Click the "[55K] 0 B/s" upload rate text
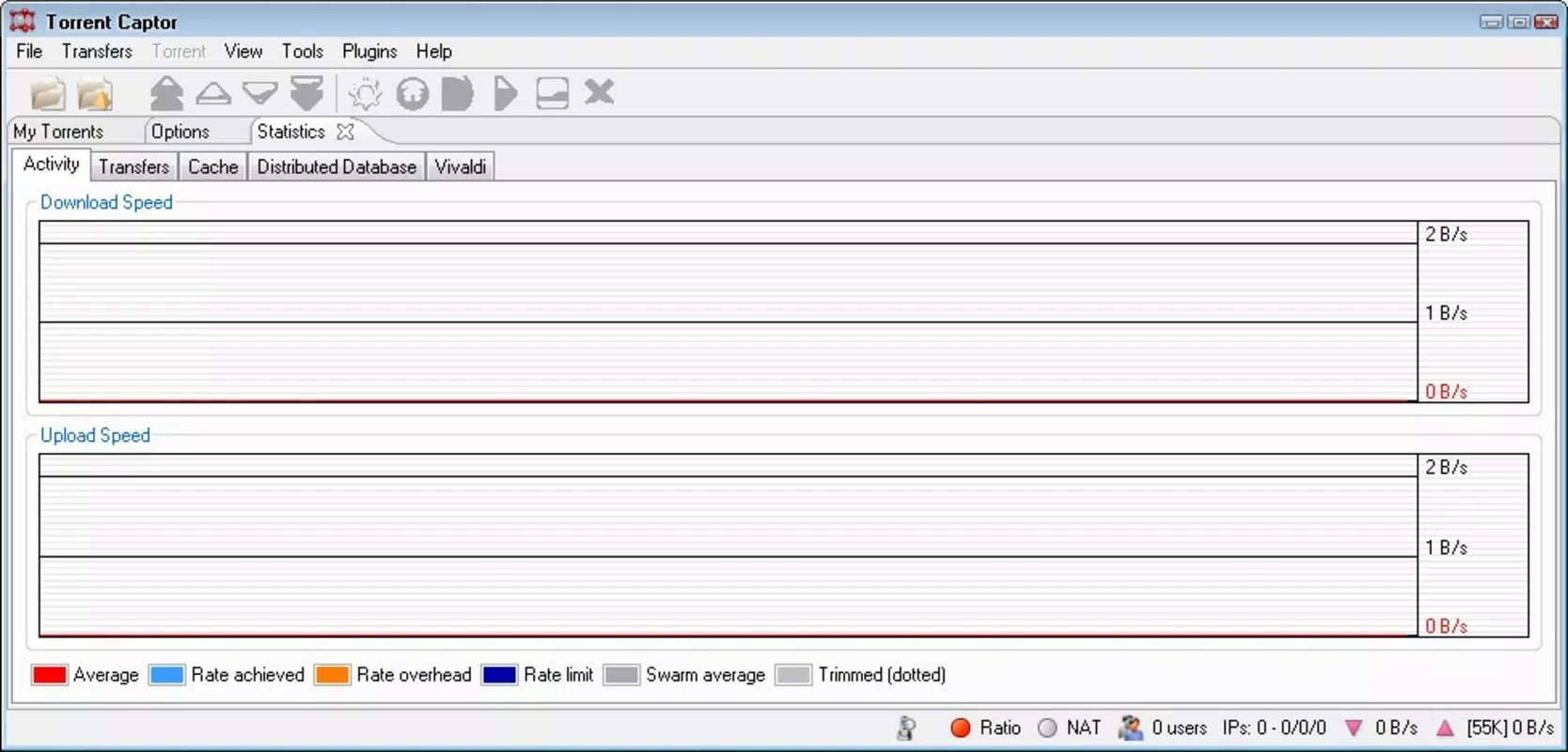1568x752 pixels. pyautogui.click(x=1511, y=728)
